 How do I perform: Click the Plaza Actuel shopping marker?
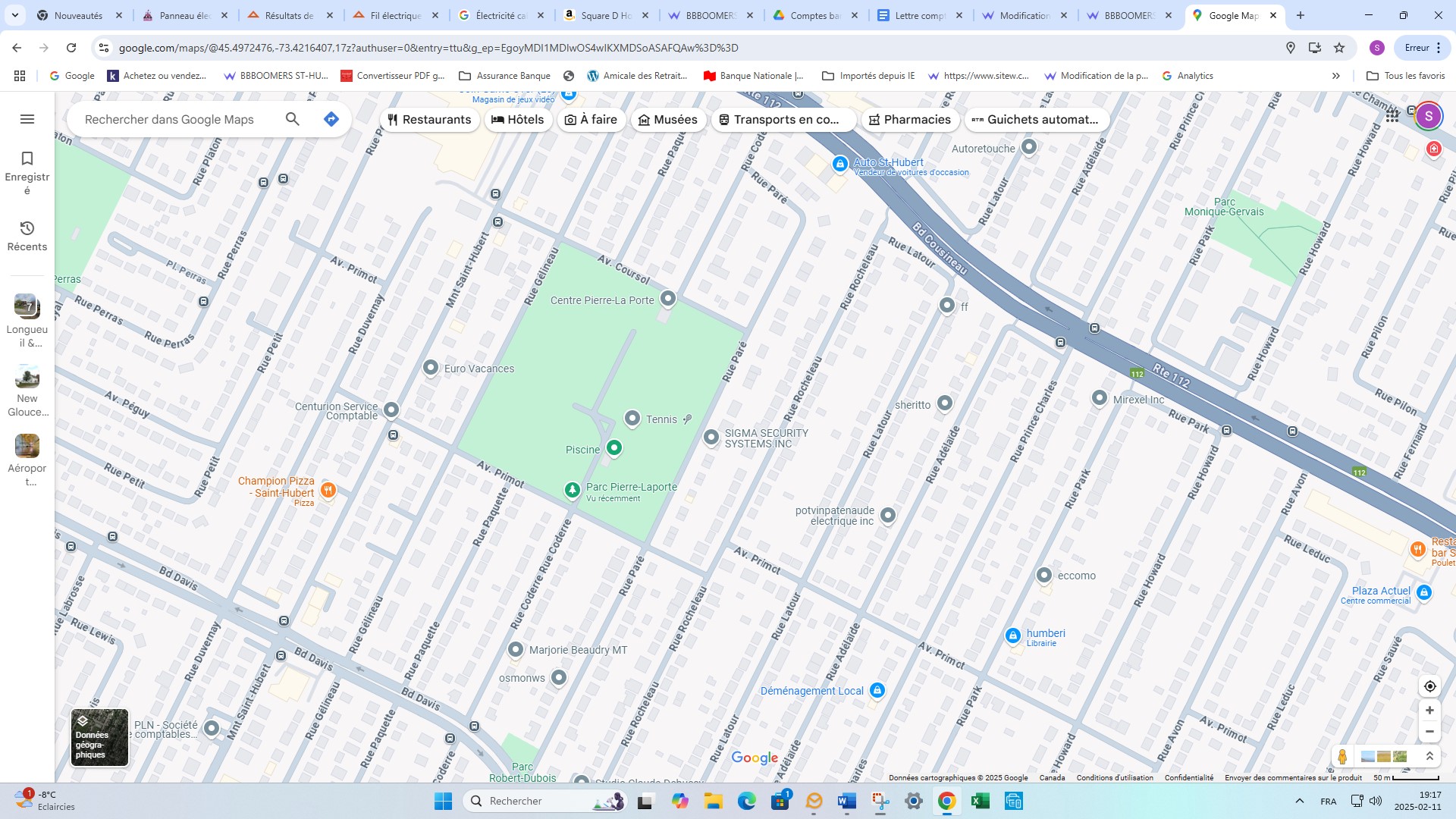(1424, 593)
